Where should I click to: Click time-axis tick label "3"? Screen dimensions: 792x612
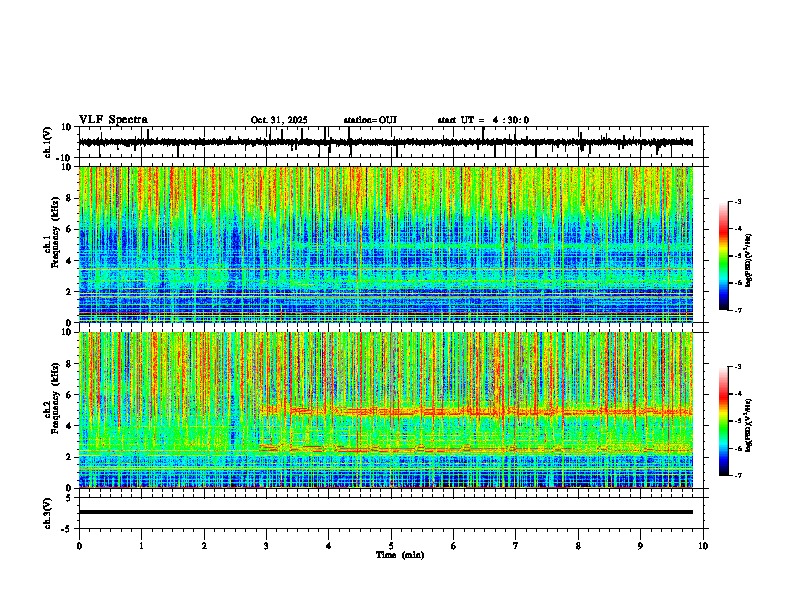[x=266, y=546]
